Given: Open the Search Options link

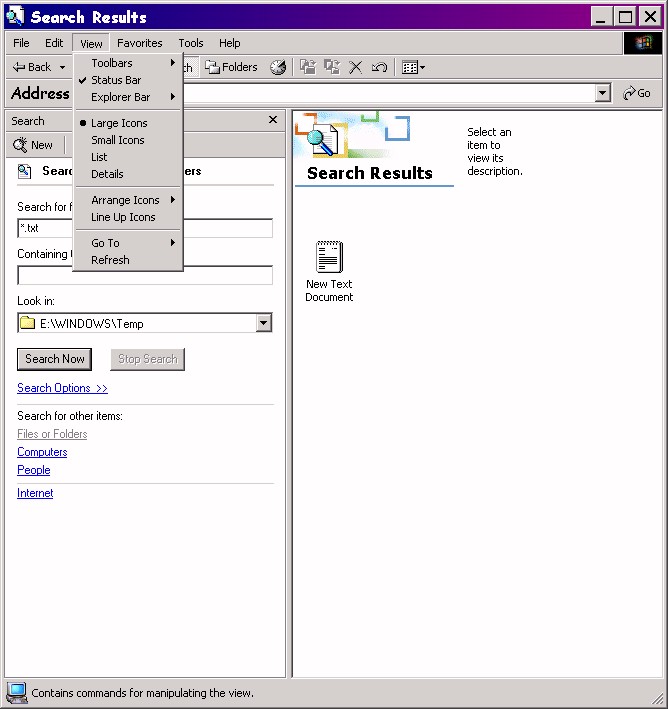Looking at the screenshot, I should pyautogui.click(x=62, y=388).
